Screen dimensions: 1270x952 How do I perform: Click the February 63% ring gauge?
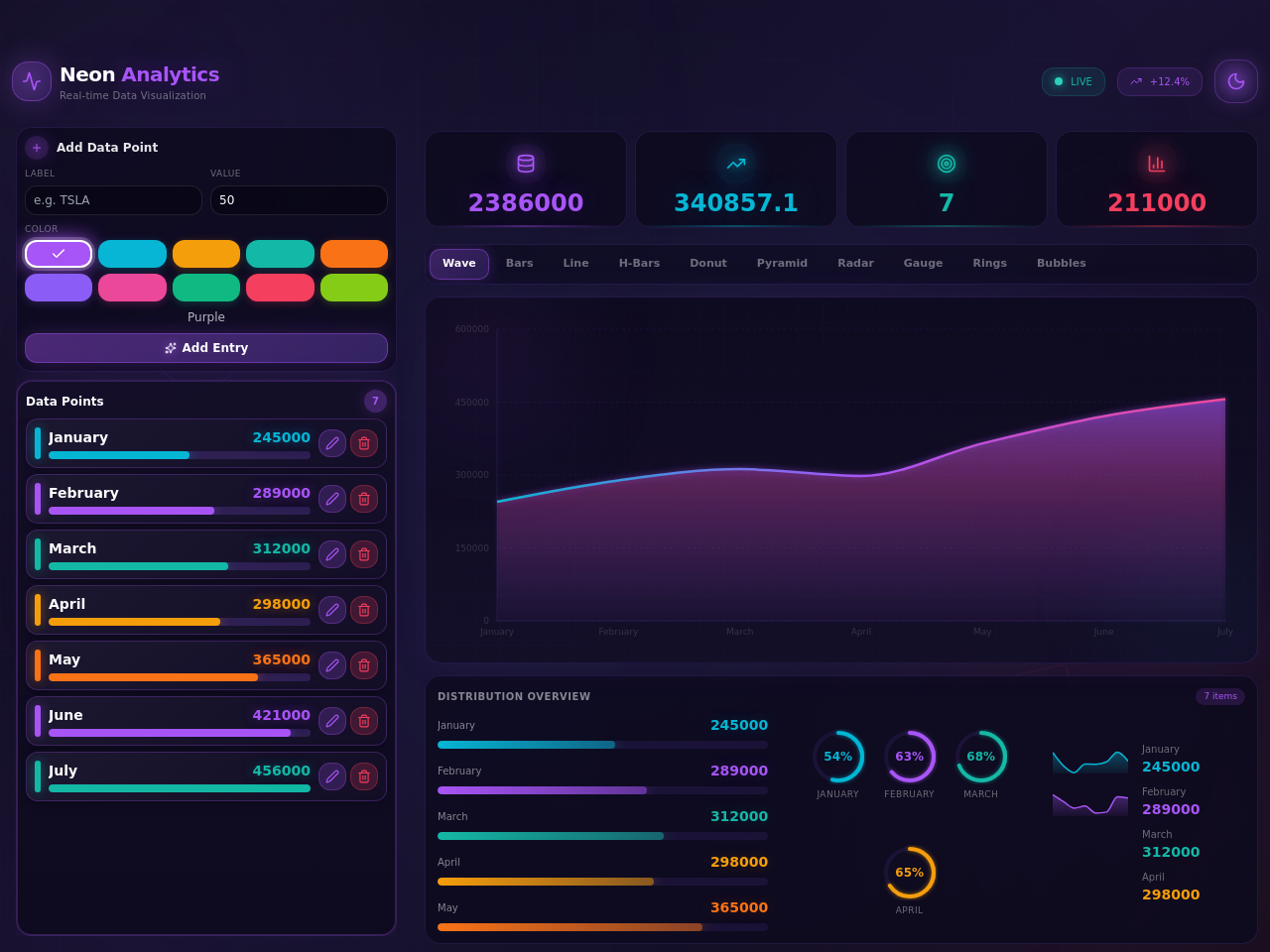point(910,757)
